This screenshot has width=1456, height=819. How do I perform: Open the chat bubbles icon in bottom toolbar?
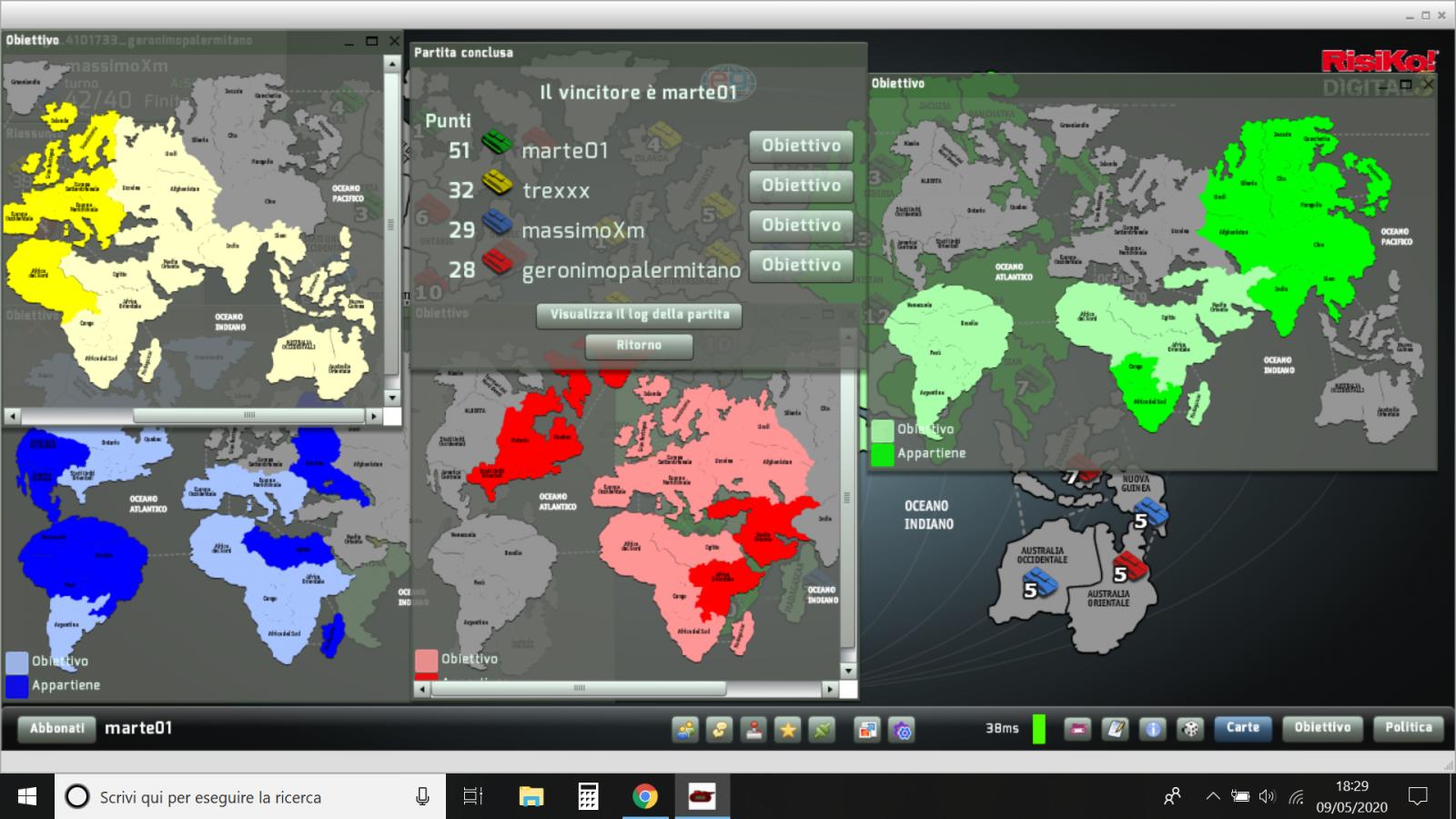click(x=720, y=729)
